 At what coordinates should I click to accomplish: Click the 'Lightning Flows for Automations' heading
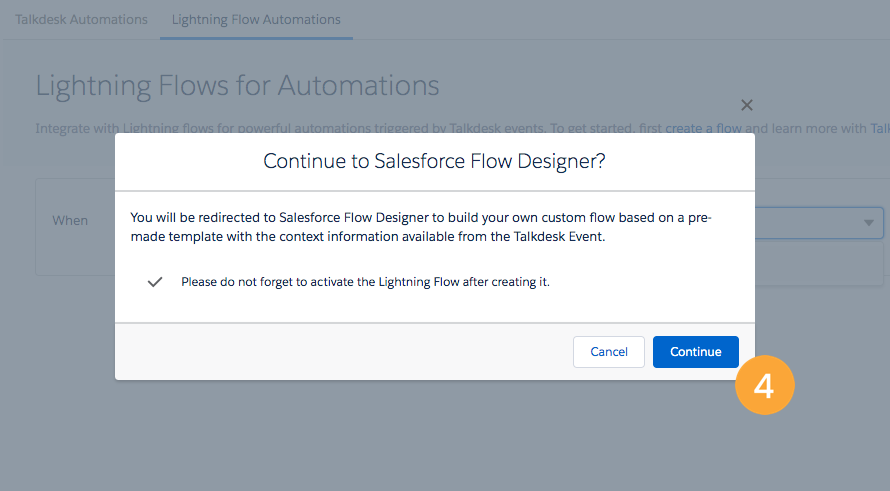click(x=237, y=86)
